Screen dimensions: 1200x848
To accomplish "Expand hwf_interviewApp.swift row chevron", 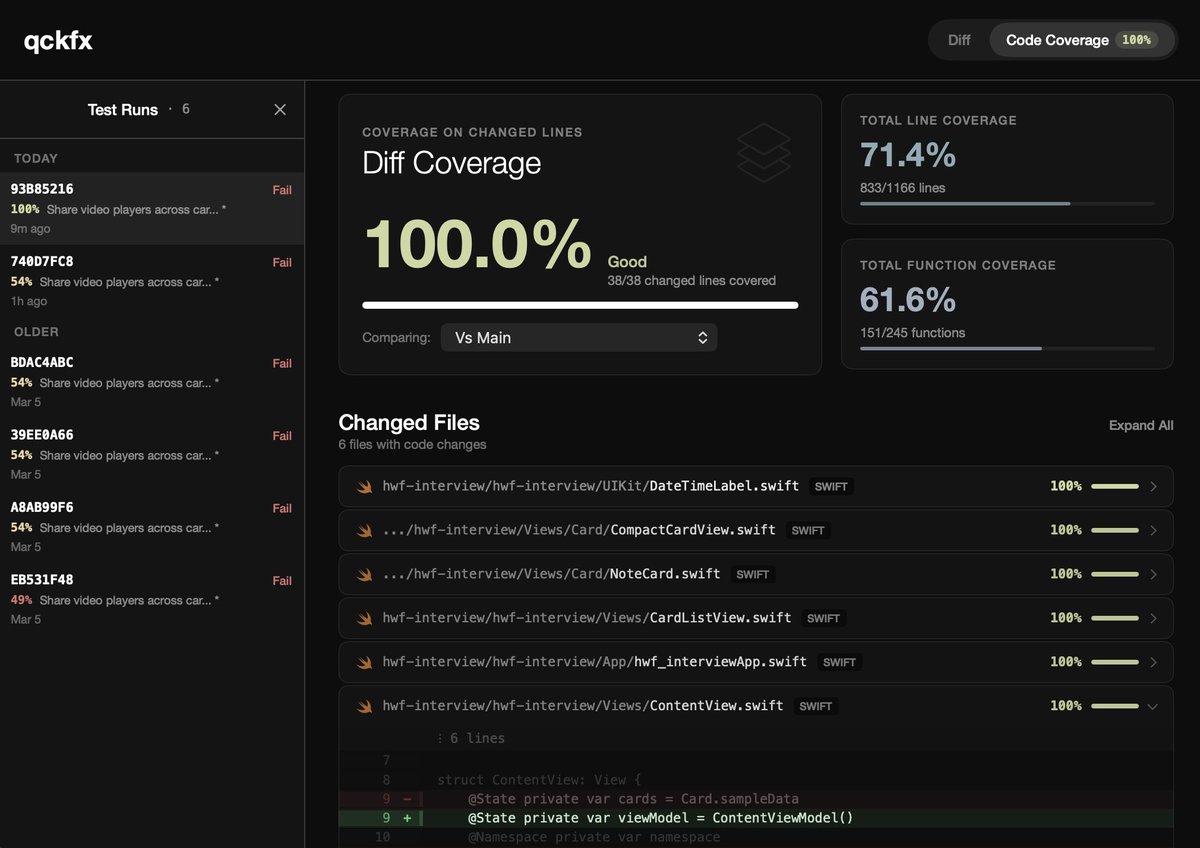I will pyautogui.click(x=1153, y=662).
